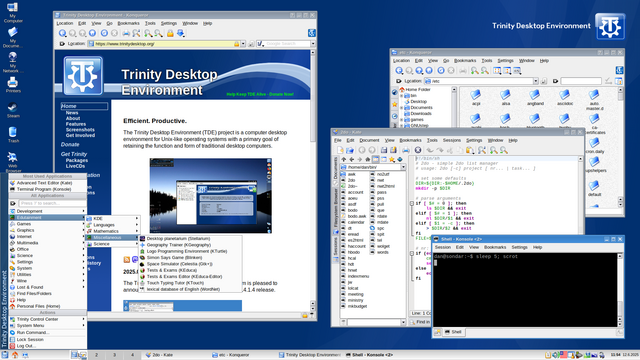Screen dimensions: 640x360
Task: Click the Save icon in Kate toolbar
Action: 384,150
